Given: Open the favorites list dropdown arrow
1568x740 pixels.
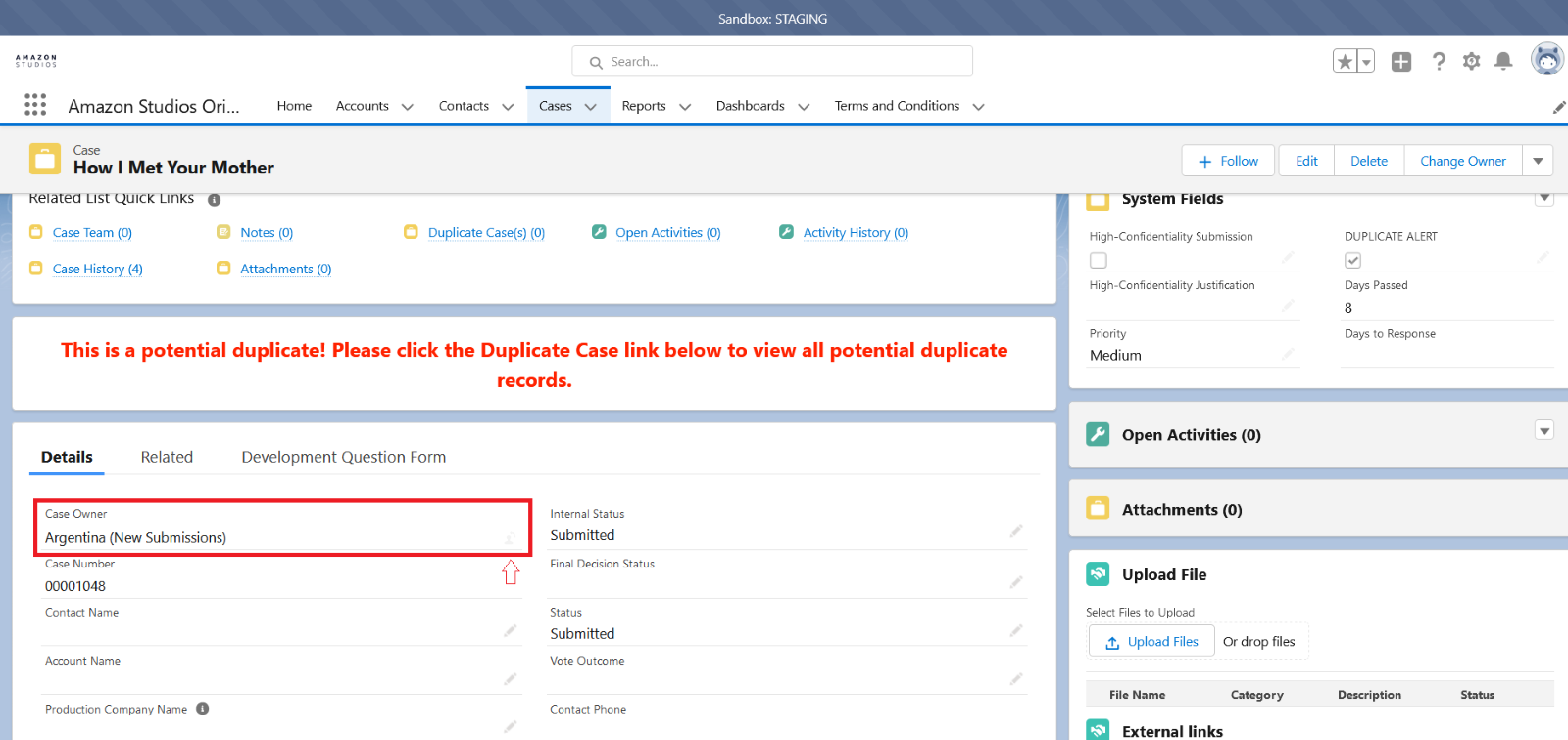Looking at the screenshot, I should 1366,62.
